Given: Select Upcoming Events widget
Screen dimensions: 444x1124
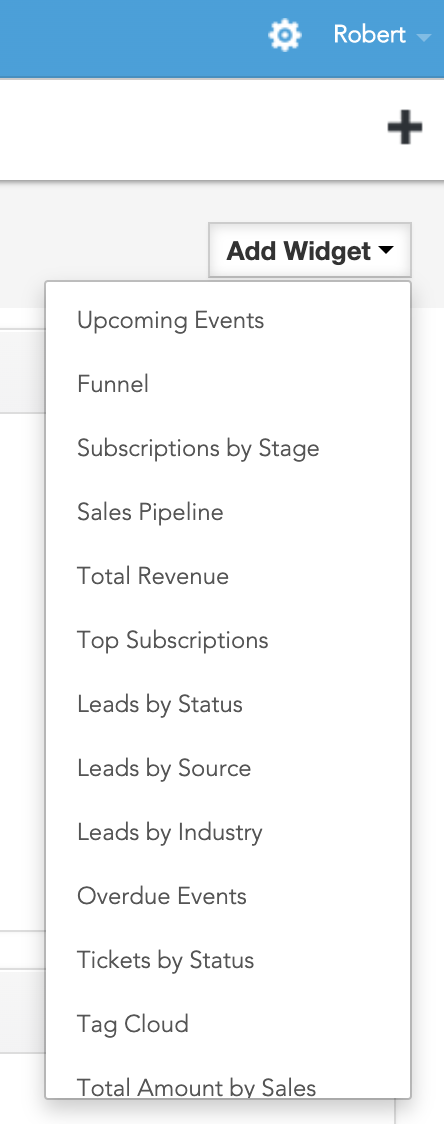Looking at the screenshot, I should (171, 320).
